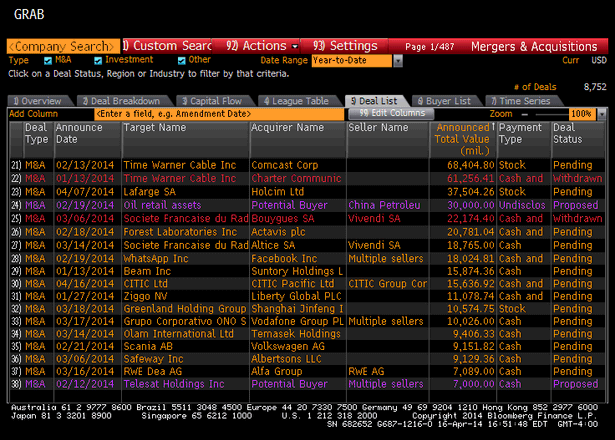This screenshot has height=440, width=615.
Task: Toggle the M&A type checkbox
Action: (x=48, y=60)
